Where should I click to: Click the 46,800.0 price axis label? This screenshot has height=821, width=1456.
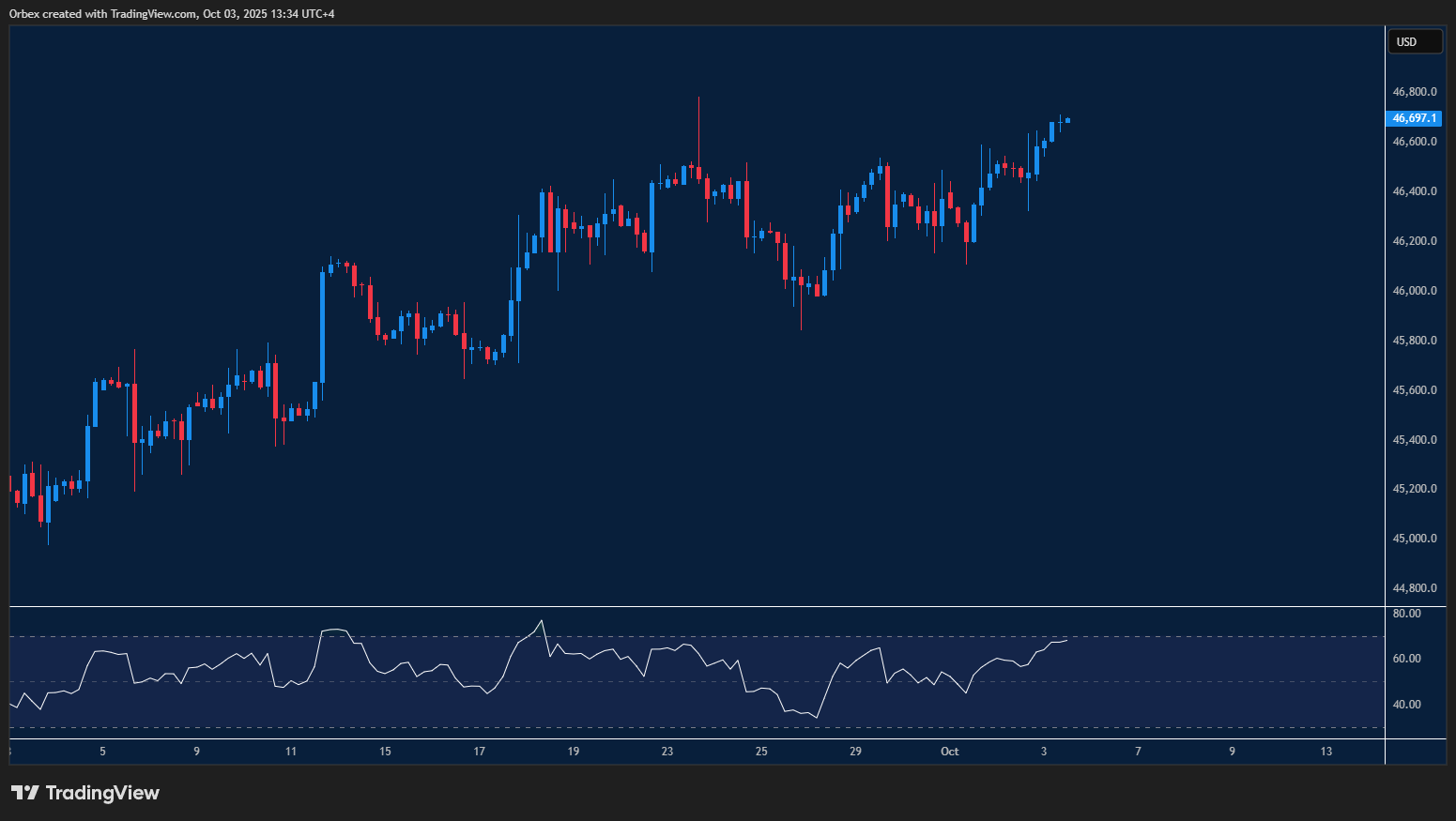tap(1414, 92)
